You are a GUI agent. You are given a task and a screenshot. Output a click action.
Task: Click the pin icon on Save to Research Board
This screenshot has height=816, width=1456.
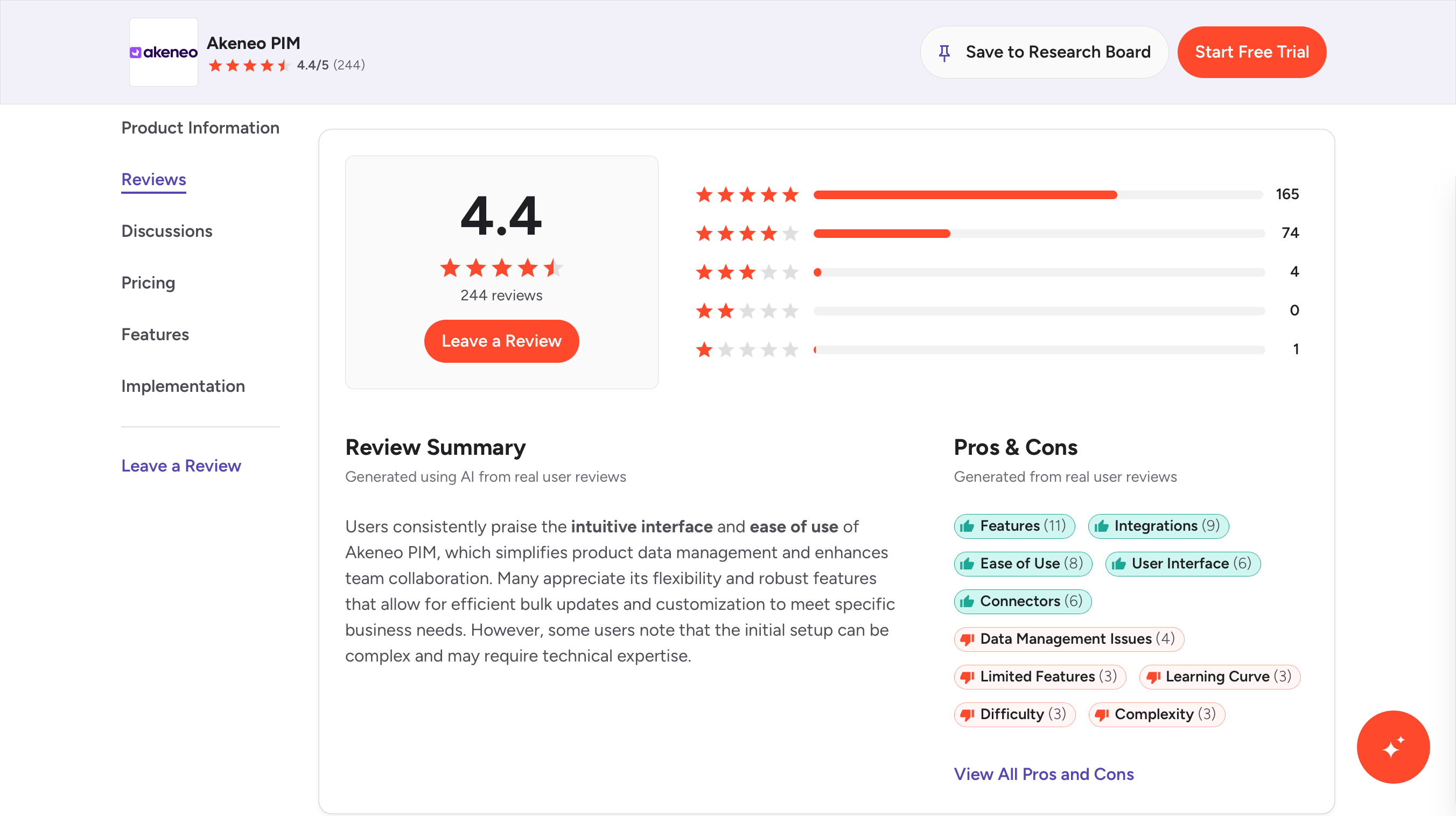(944, 53)
